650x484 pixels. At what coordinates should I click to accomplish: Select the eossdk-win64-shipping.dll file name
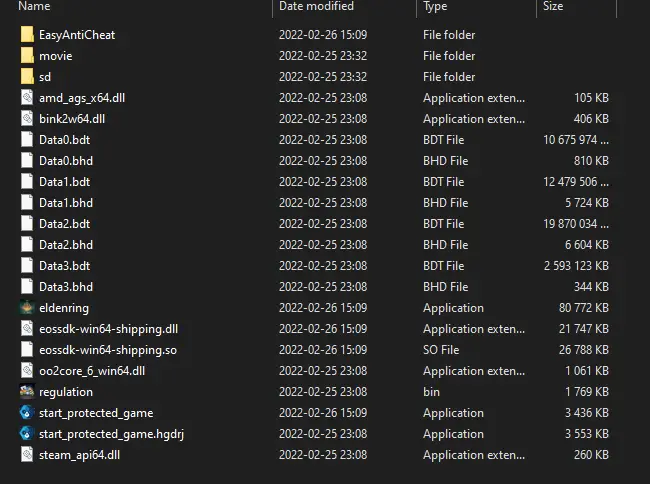pos(108,329)
